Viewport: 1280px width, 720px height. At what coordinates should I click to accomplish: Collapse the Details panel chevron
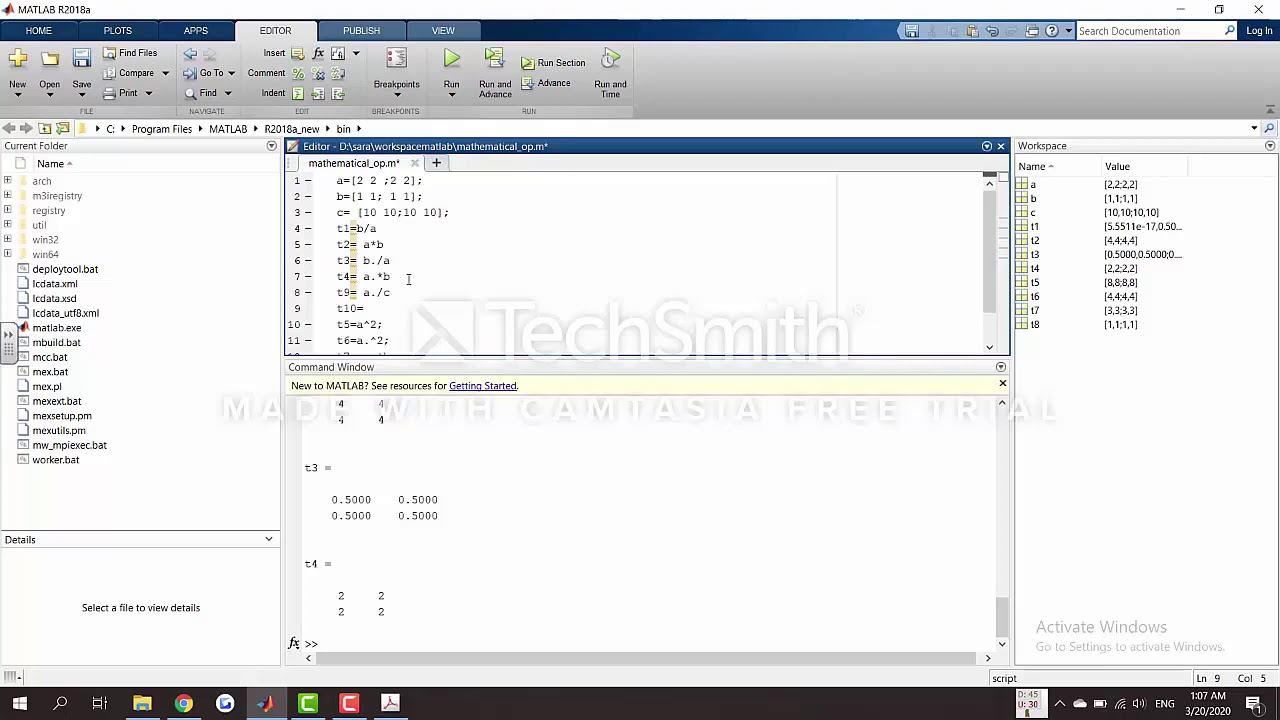[x=268, y=540]
